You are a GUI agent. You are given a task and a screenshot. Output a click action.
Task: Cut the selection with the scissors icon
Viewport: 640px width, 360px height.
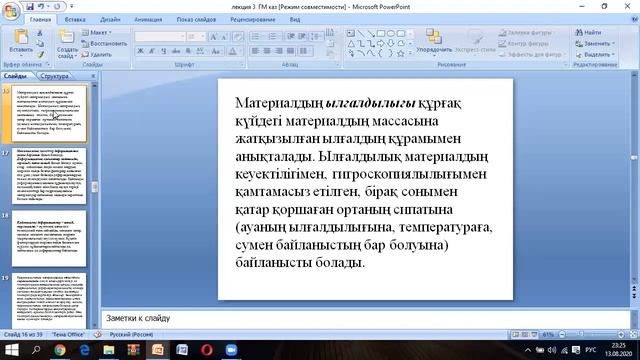coord(40,33)
